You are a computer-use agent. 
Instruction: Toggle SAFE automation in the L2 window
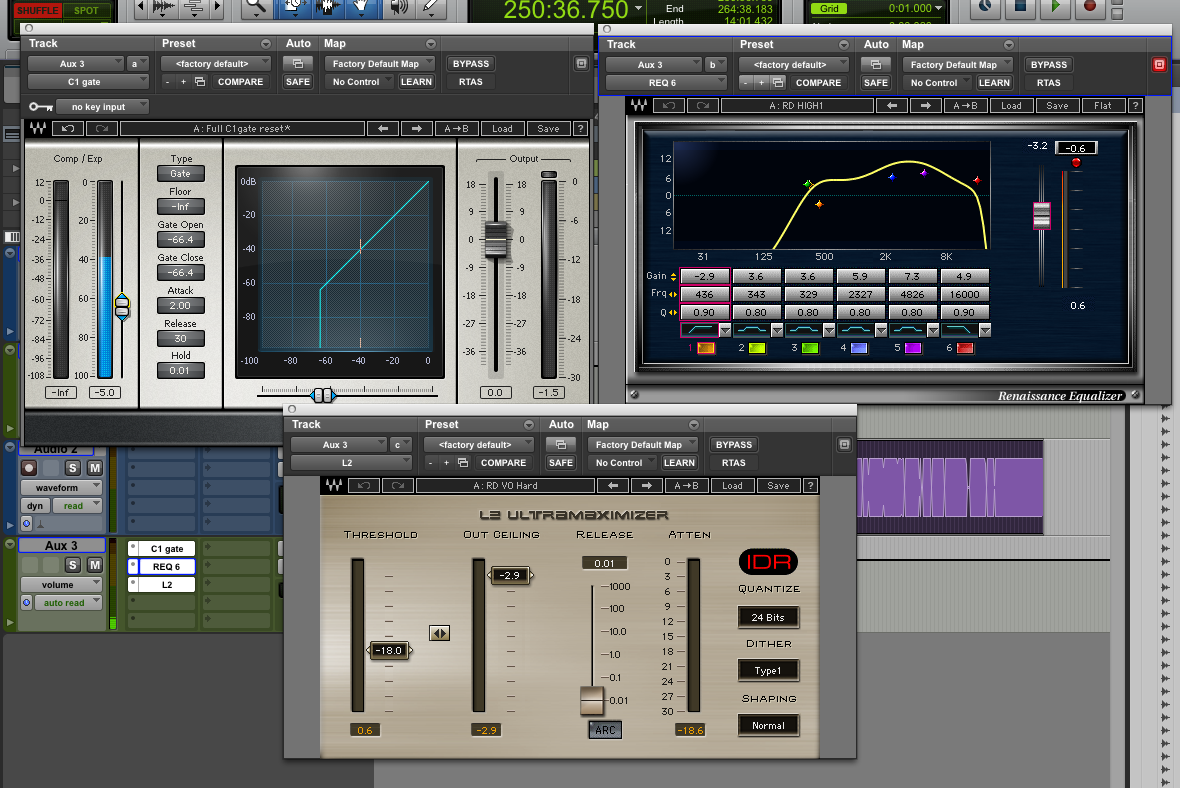(561, 463)
